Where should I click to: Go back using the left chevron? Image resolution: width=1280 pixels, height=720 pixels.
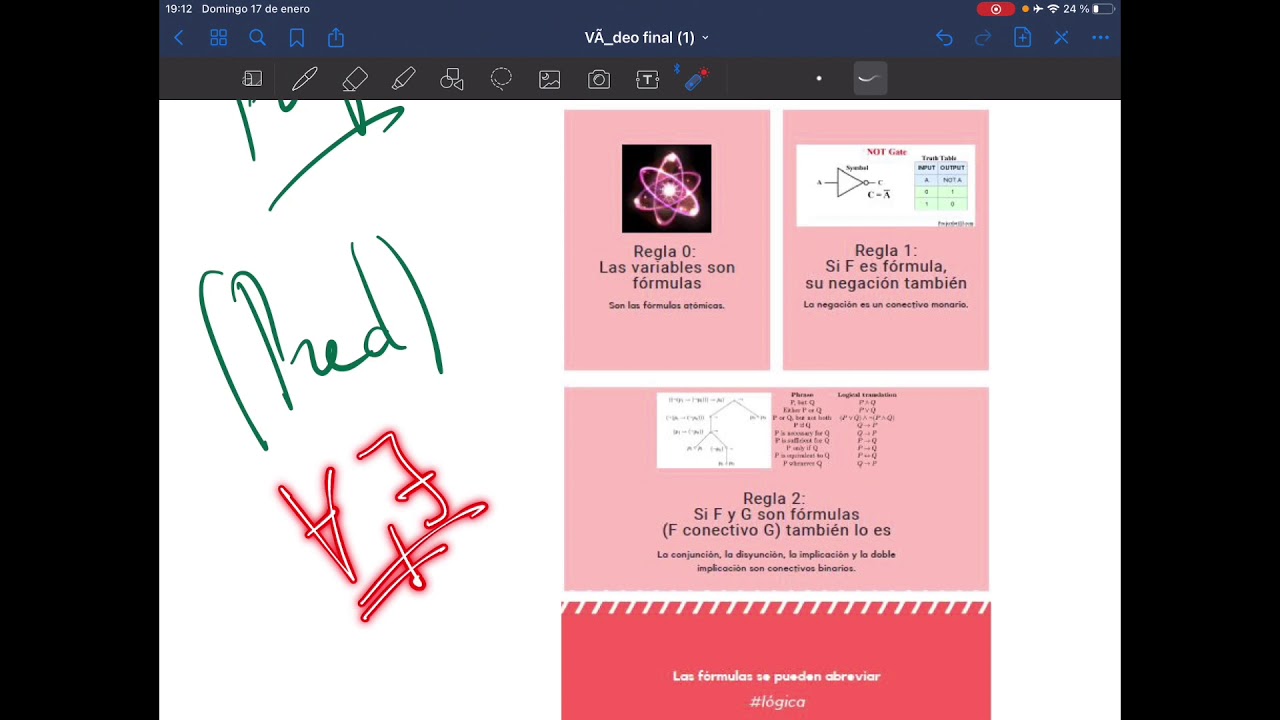(179, 38)
